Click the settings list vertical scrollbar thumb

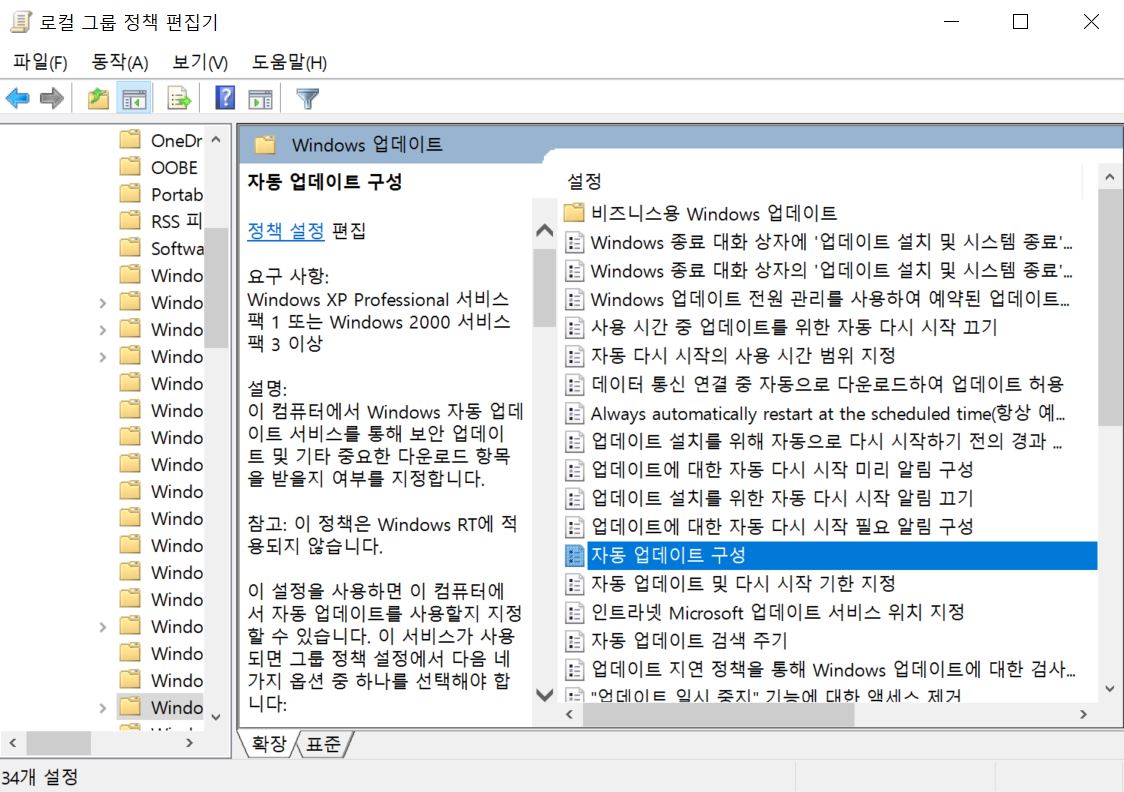tap(1110, 307)
